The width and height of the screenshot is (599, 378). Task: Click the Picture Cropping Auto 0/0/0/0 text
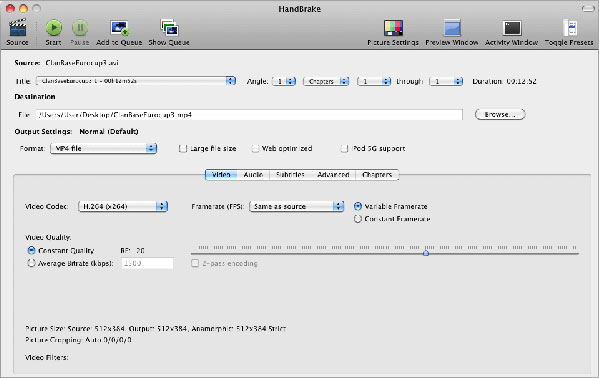click(78, 339)
